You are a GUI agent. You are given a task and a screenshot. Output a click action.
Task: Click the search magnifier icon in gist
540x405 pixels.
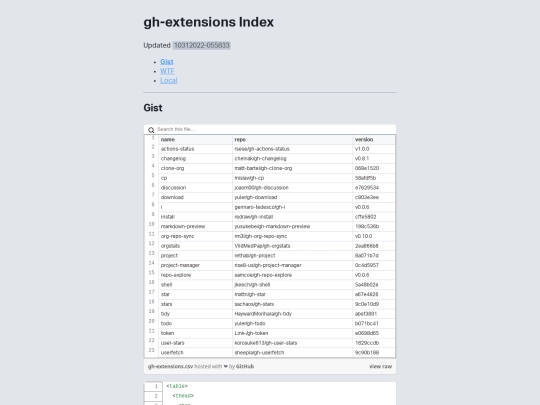[x=151, y=130]
